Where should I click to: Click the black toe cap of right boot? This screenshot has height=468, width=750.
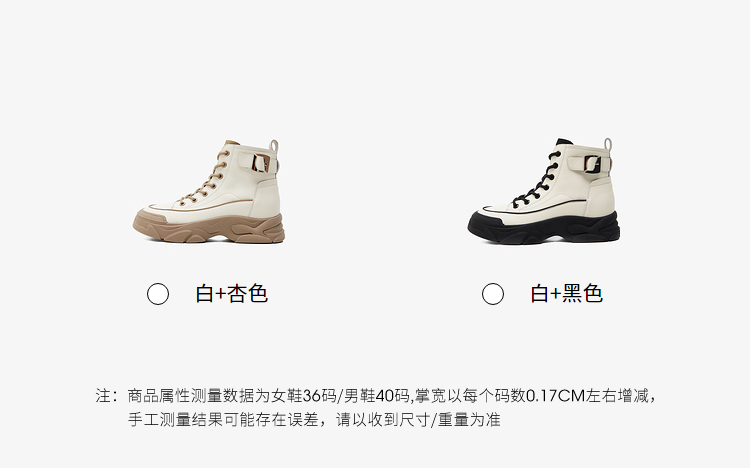484,223
